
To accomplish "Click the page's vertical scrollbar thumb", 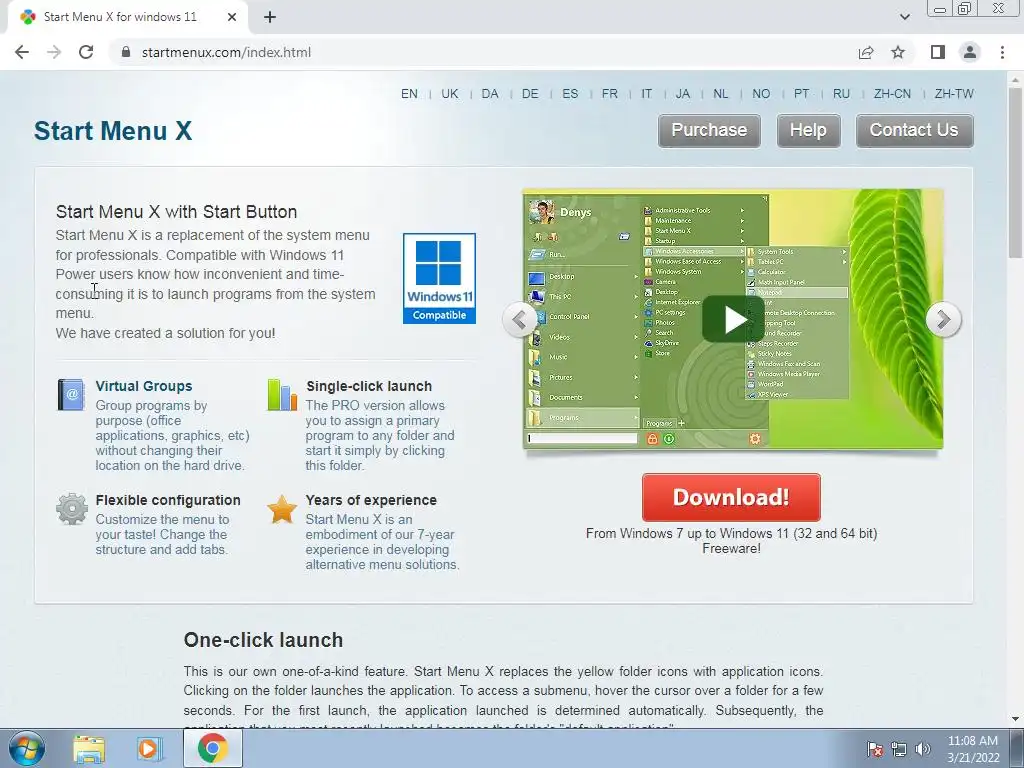I will 1016,171.
